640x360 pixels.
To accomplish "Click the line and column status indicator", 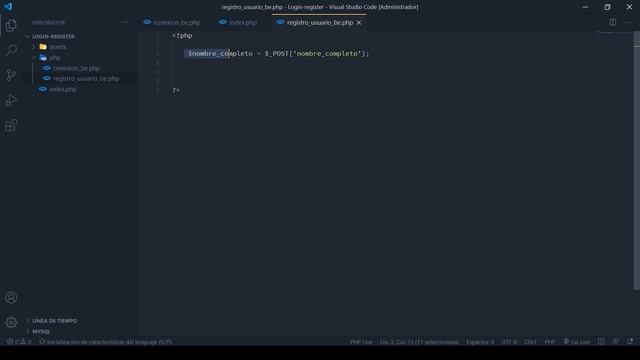I will tap(419, 342).
